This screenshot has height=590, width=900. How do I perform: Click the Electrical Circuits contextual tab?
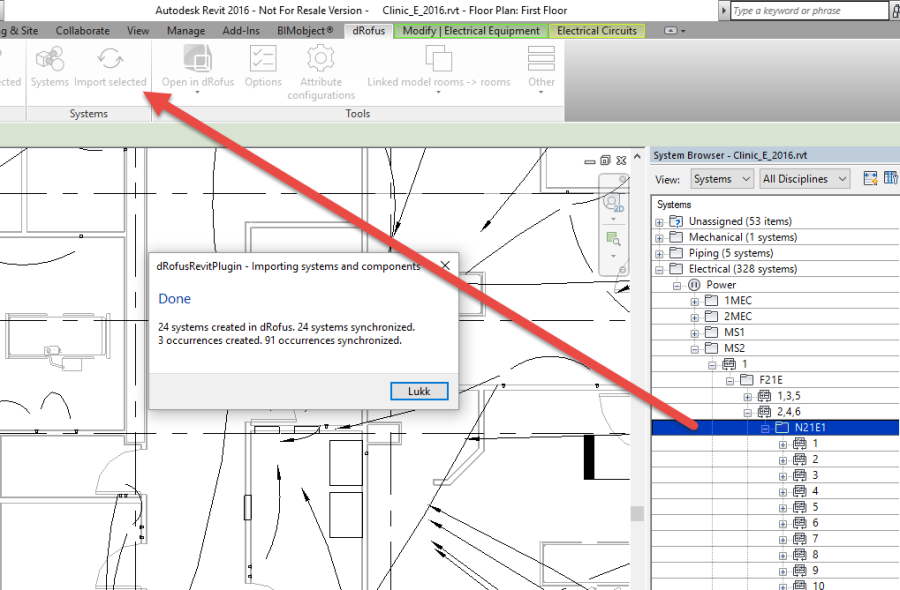click(x=596, y=30)
